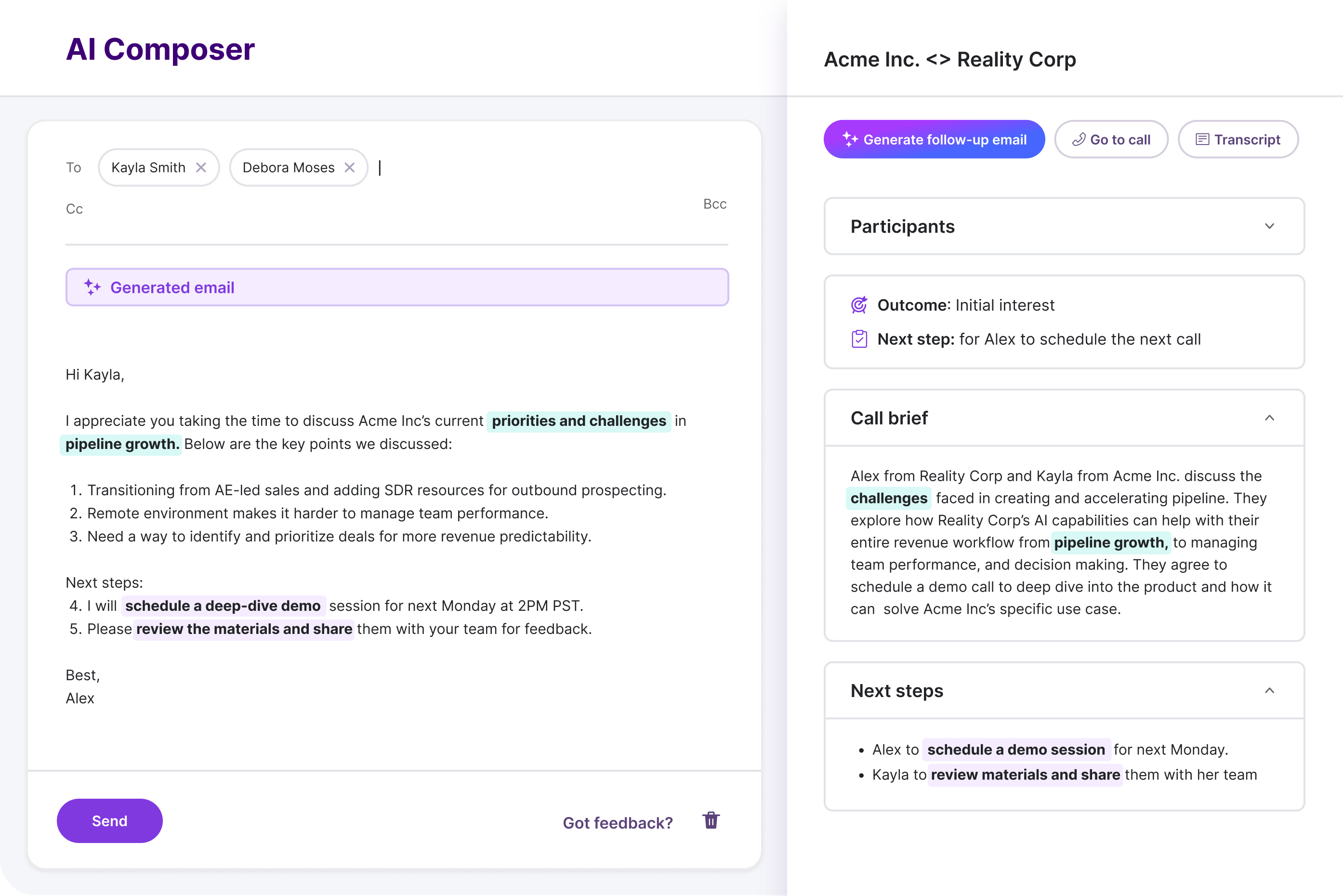
Task: Click the Outcome target icon
Action: [x=859, y=305]
